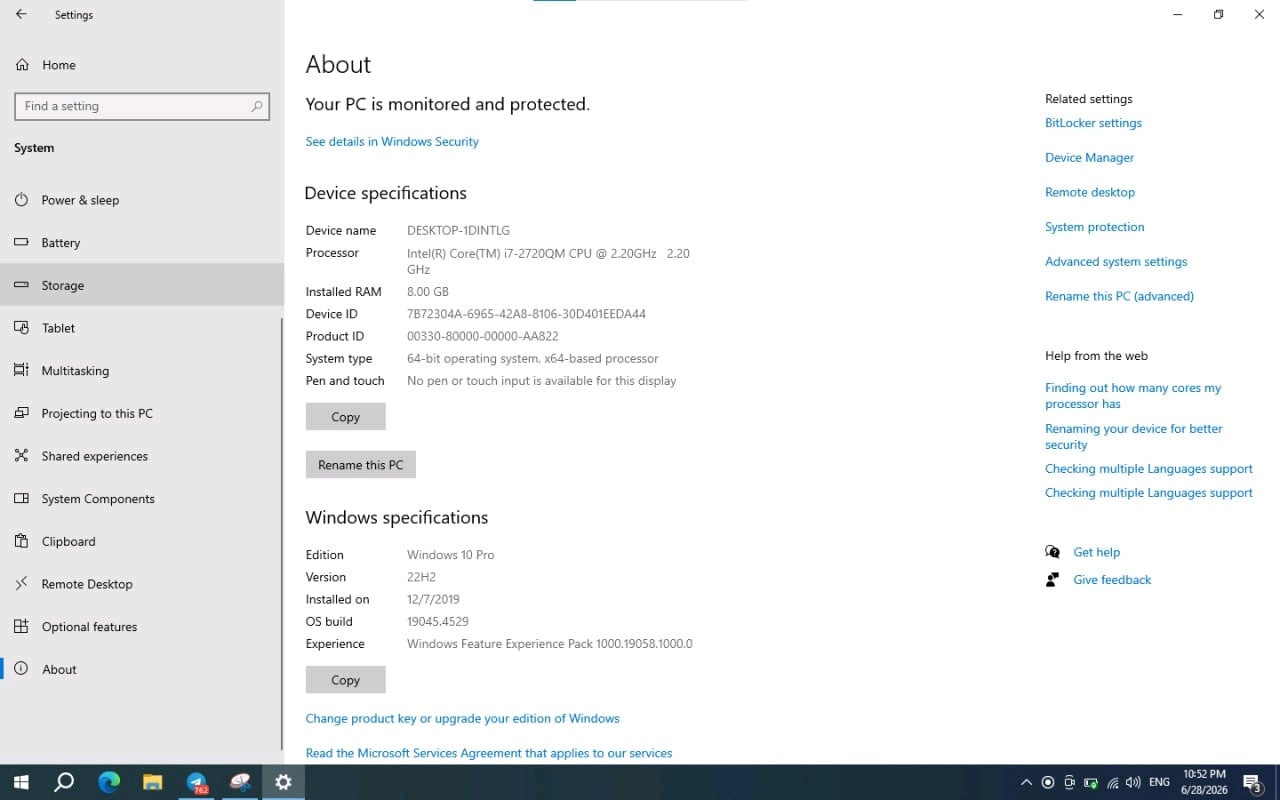Viewport: 1280px width, 800px height.
Task: Click the Edition value Windows 10 Pro
Action: coord(451,555)
